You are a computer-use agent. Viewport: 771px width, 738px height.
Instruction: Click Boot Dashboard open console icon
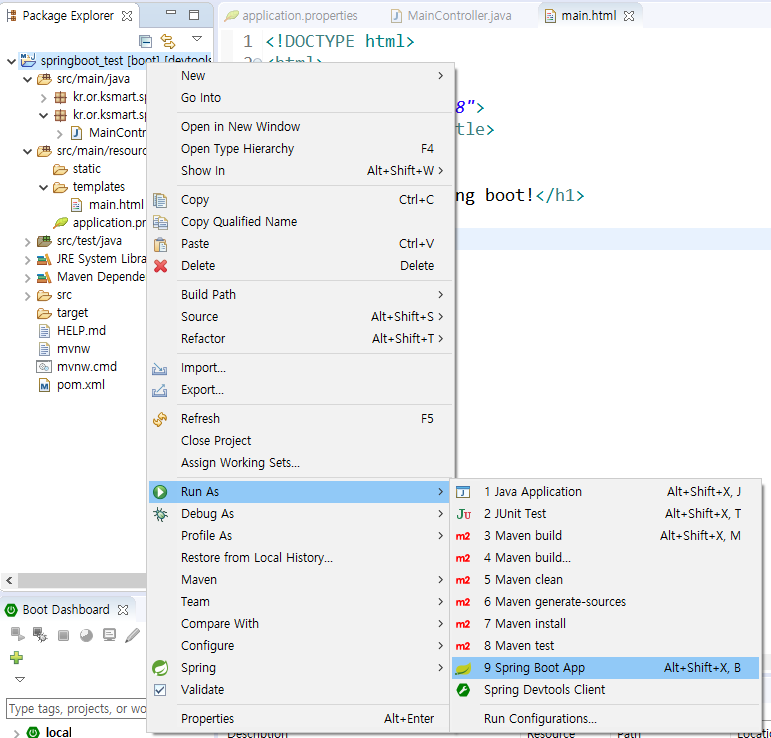109,635
